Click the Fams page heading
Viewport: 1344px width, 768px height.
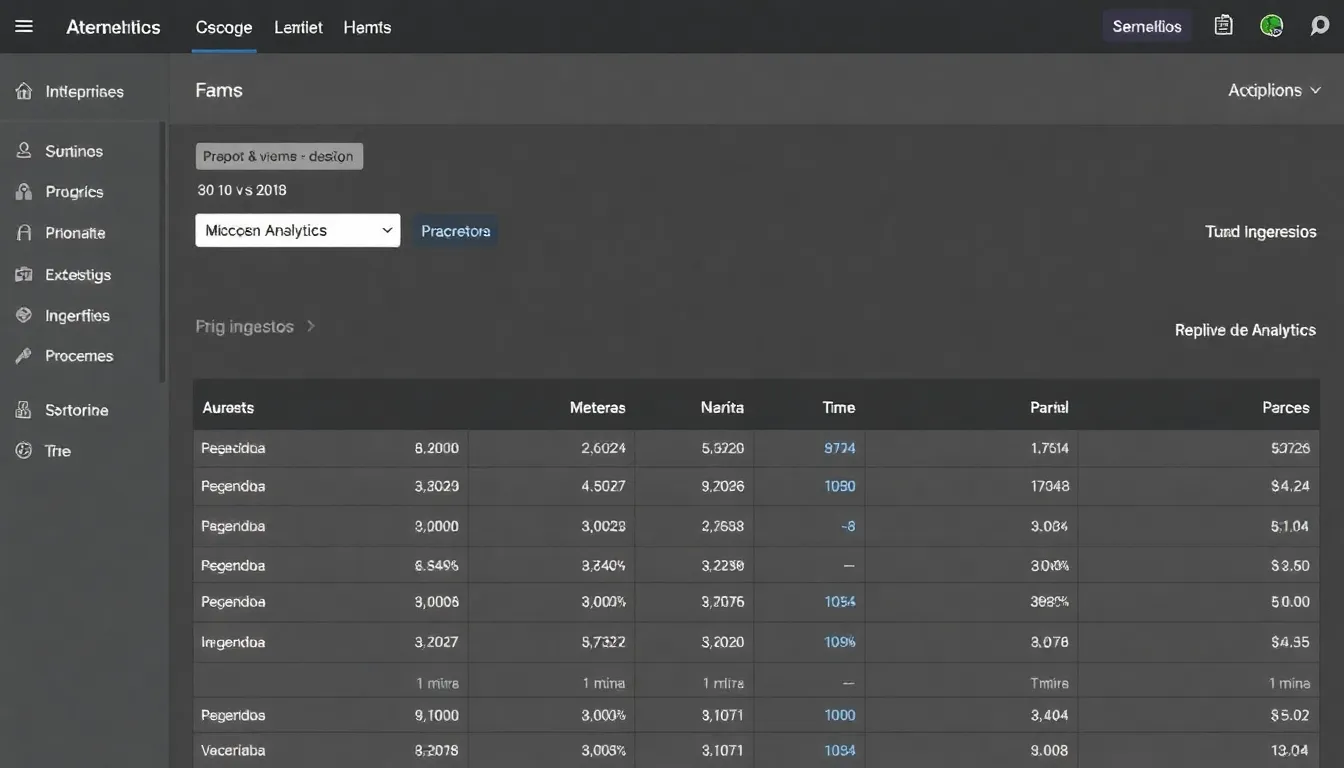(219, 90)
